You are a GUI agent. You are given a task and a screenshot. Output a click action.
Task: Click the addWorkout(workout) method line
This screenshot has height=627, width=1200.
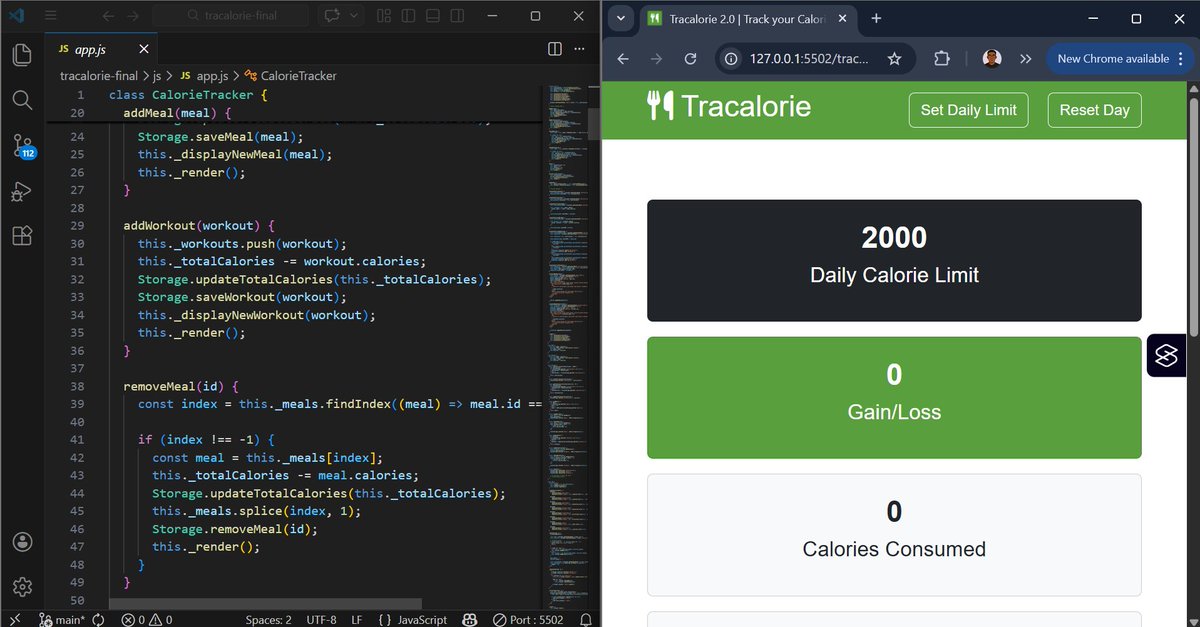pyautogui.click(x=198, y=226)
